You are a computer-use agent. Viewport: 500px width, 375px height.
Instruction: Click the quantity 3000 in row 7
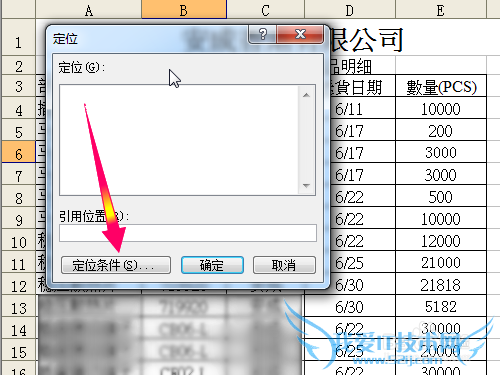tap(441, 174)
